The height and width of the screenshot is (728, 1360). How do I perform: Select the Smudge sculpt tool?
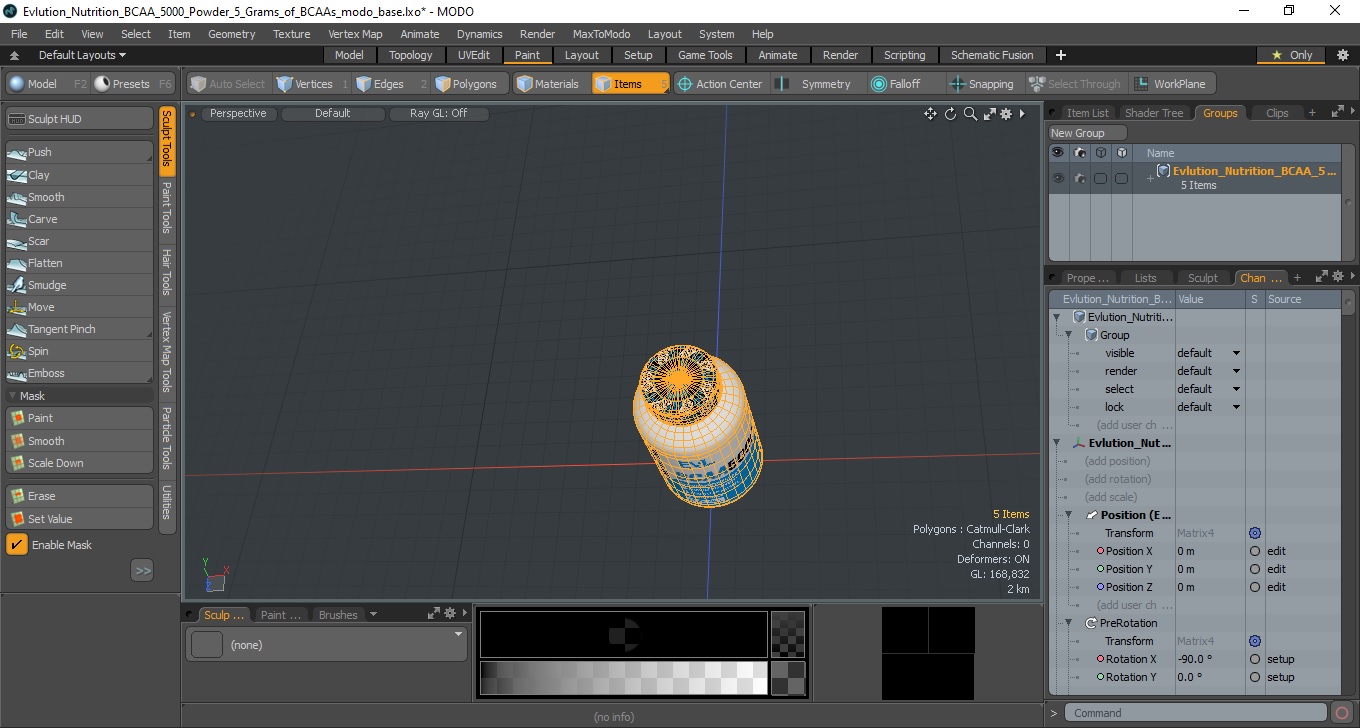click(79, 285)
